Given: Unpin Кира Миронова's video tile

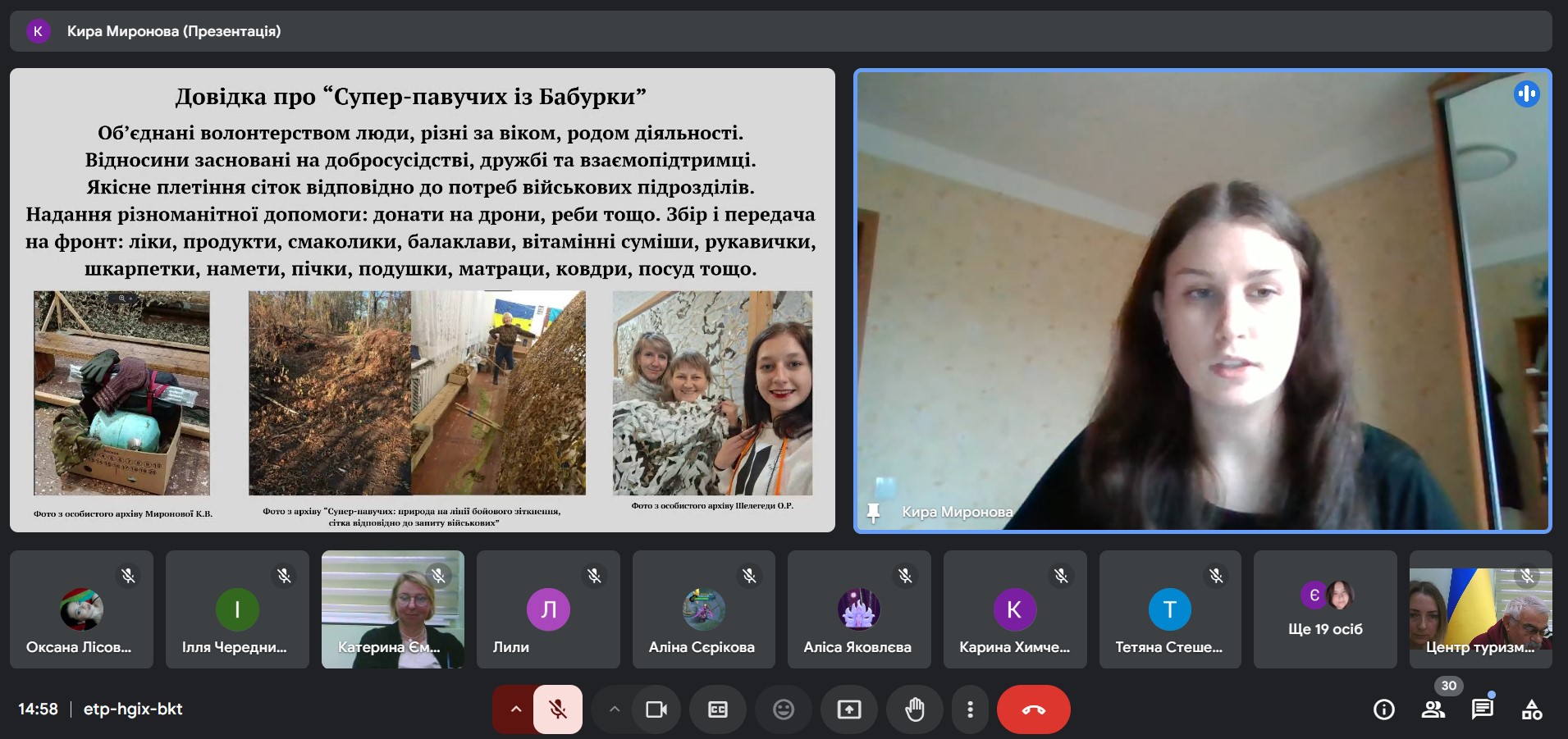Looking at the screenshot, I should (873, 513).
